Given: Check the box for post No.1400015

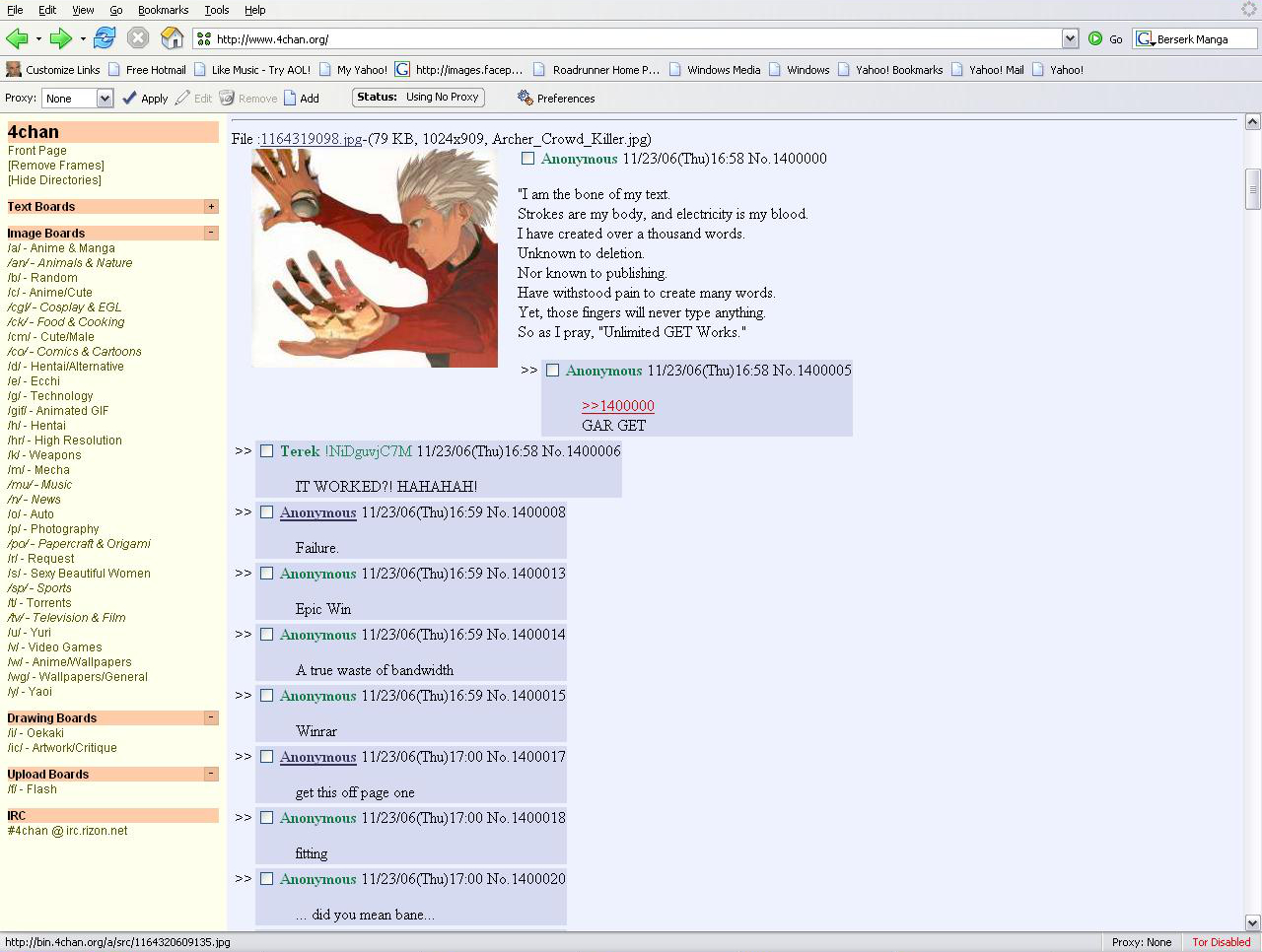Looking at the screenshot, I should 267,696.
